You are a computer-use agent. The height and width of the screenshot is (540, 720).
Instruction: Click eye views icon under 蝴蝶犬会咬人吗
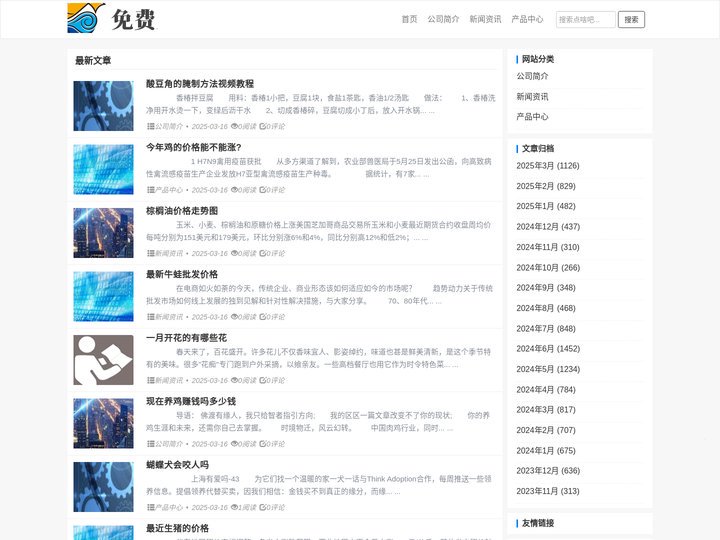click(234, 507)
